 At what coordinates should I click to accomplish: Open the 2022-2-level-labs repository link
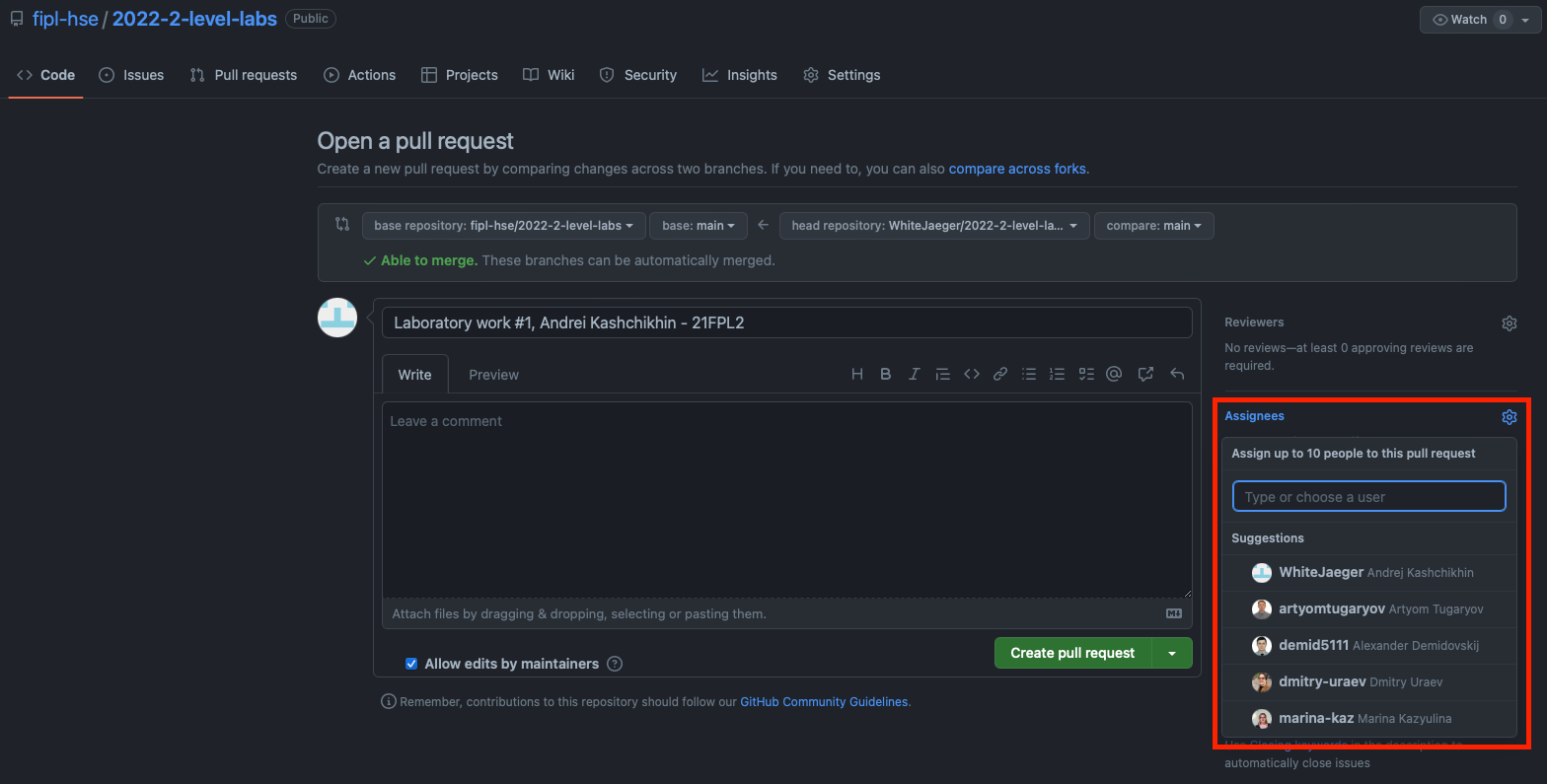pyautogui.click(x=194, y=19)
